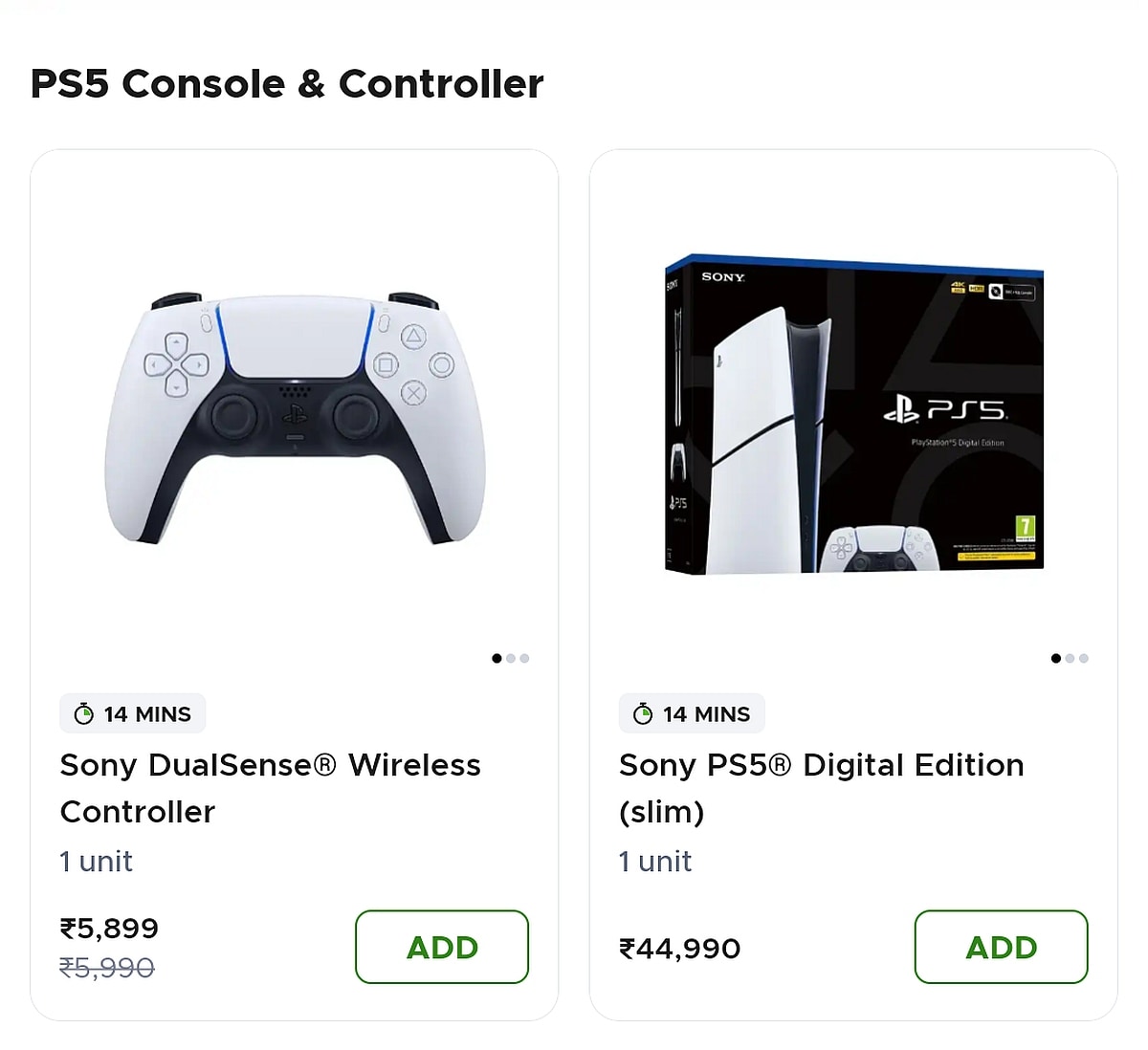The image size is (1148, 1050).
Task: Click the PS5 Console & Controller heading
Action: (x=287, y=84)
